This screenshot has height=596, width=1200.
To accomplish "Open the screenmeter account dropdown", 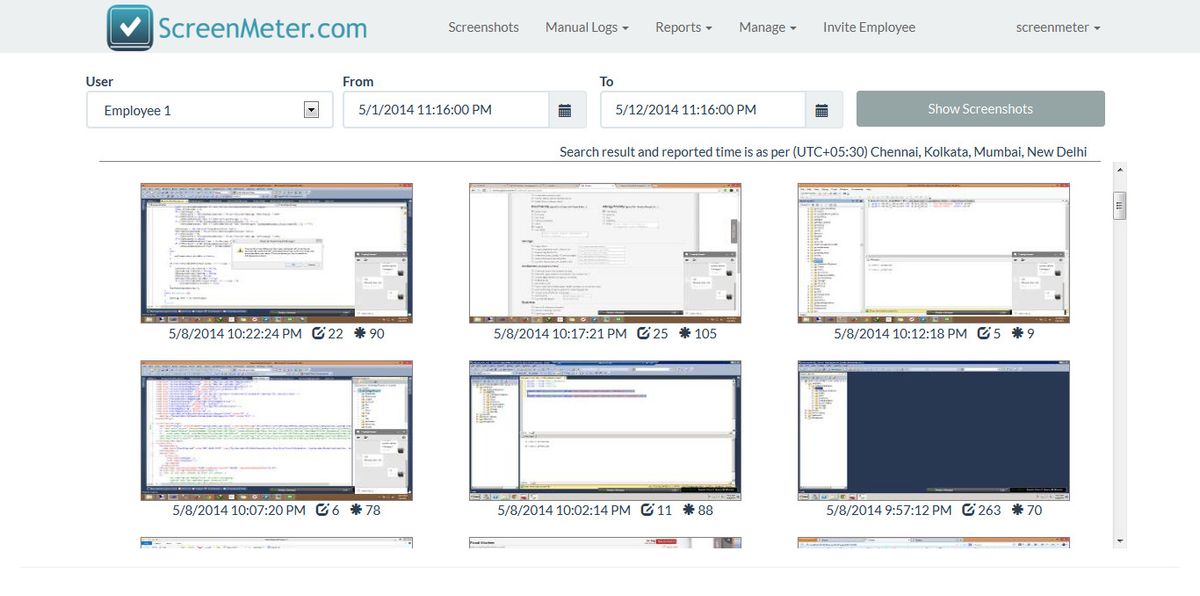I will [1057, 27].
